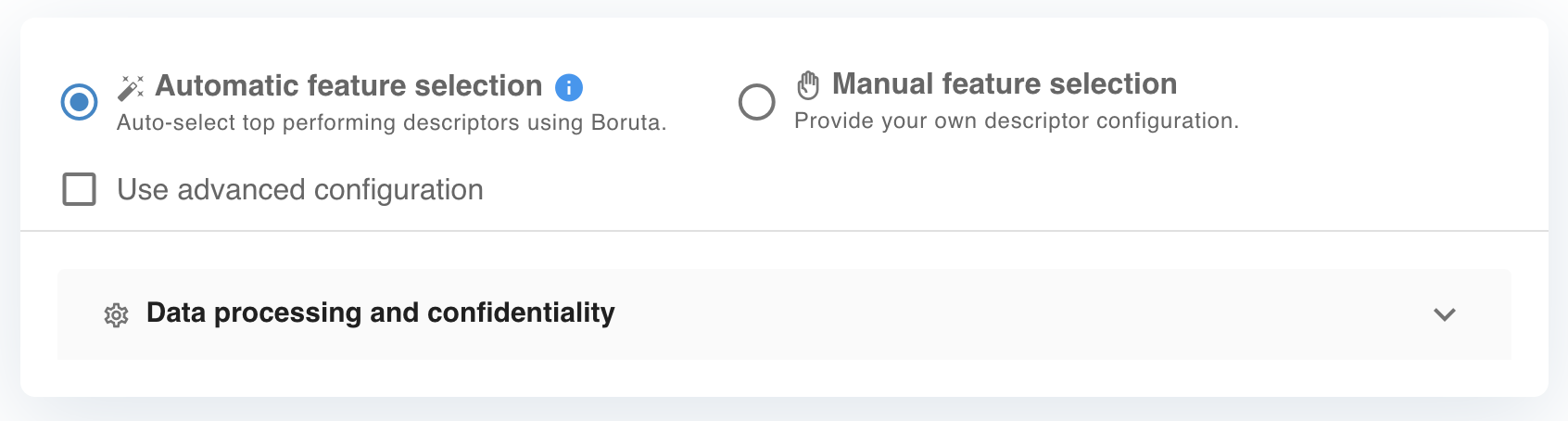Click the Use advanced configuration label
Screen dimensions: 1568x421
299,190
